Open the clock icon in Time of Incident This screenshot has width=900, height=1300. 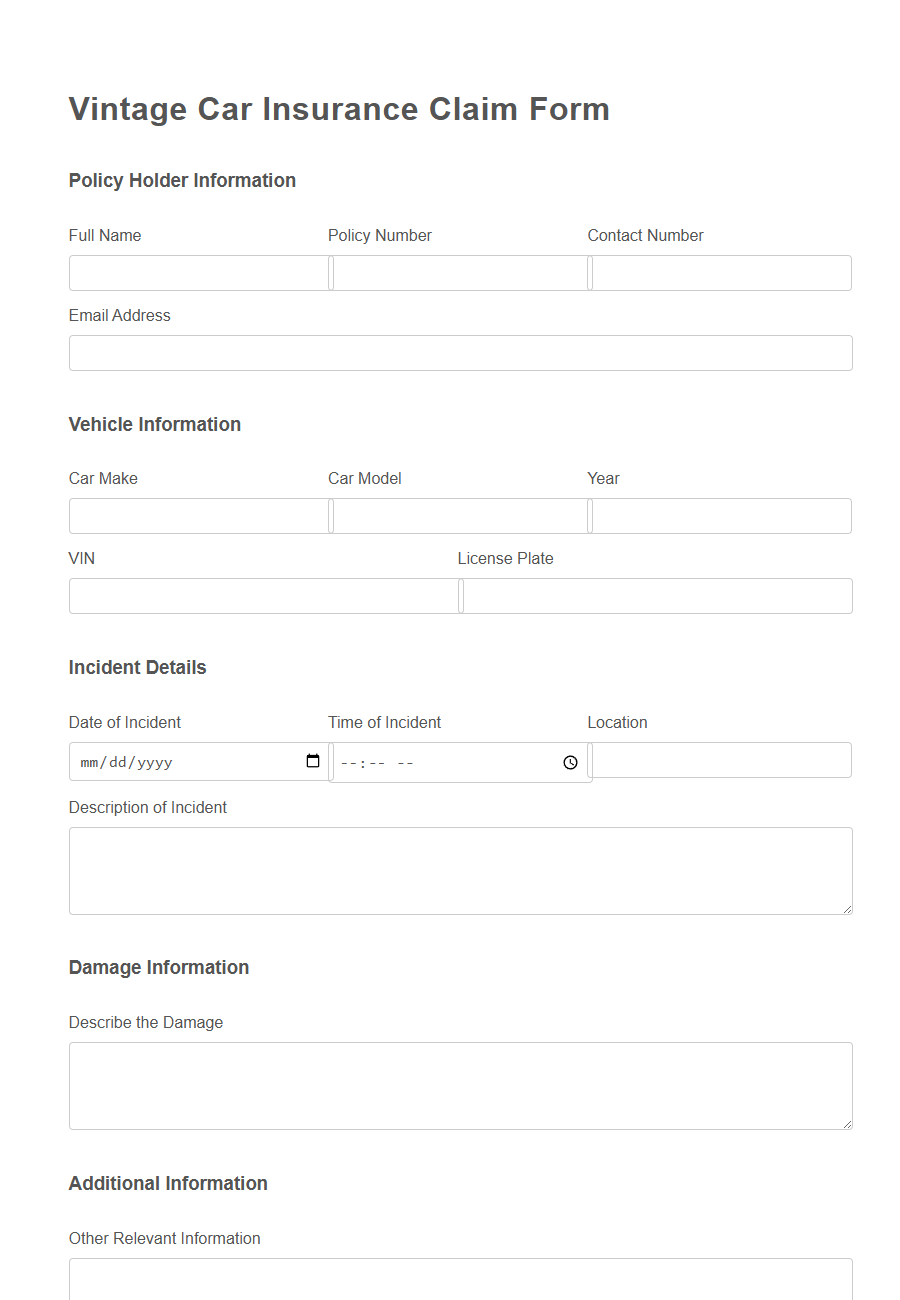pyautogui.click(x=570, y=762)
